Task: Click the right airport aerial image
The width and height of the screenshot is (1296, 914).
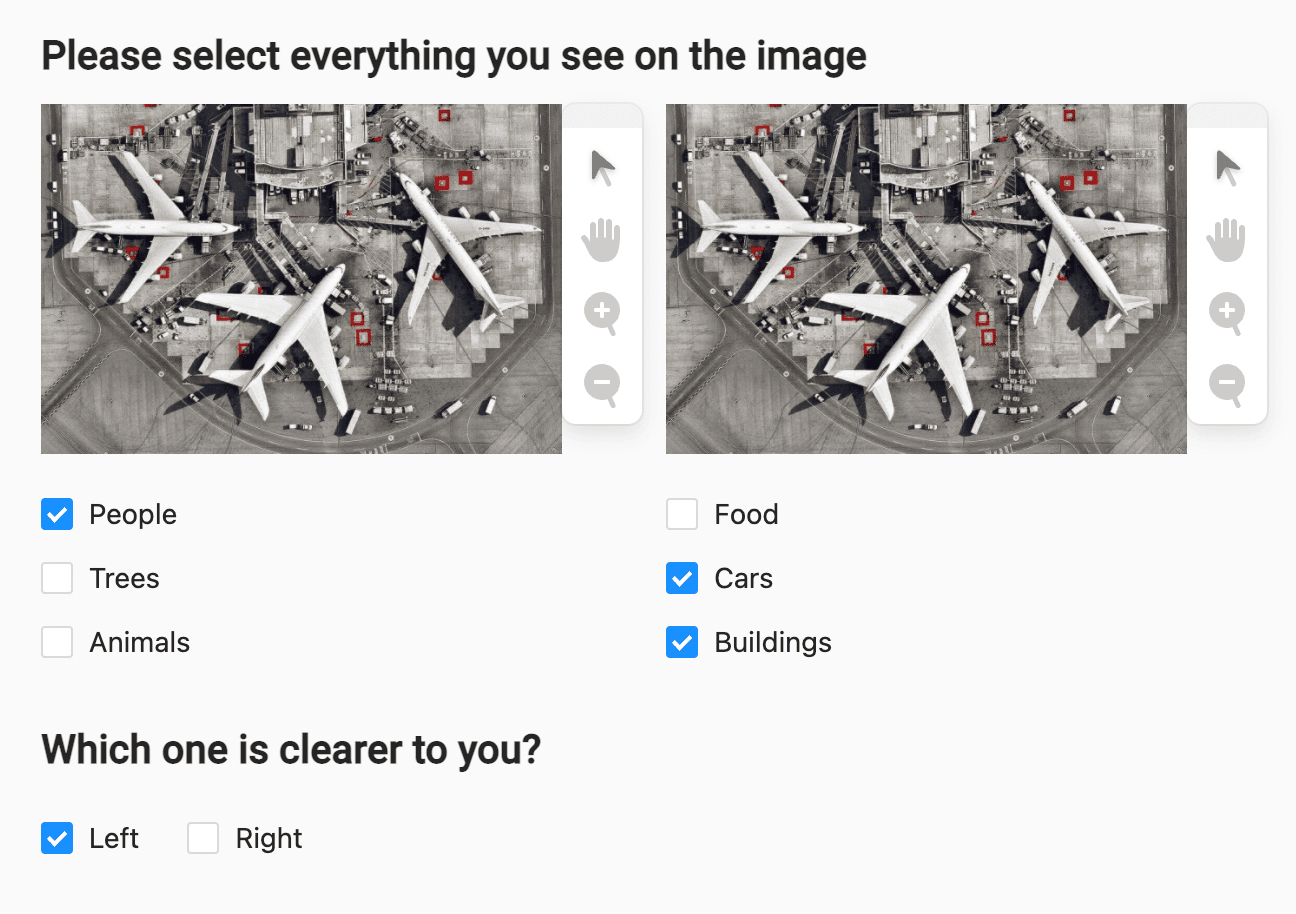Action: (926, 279)
